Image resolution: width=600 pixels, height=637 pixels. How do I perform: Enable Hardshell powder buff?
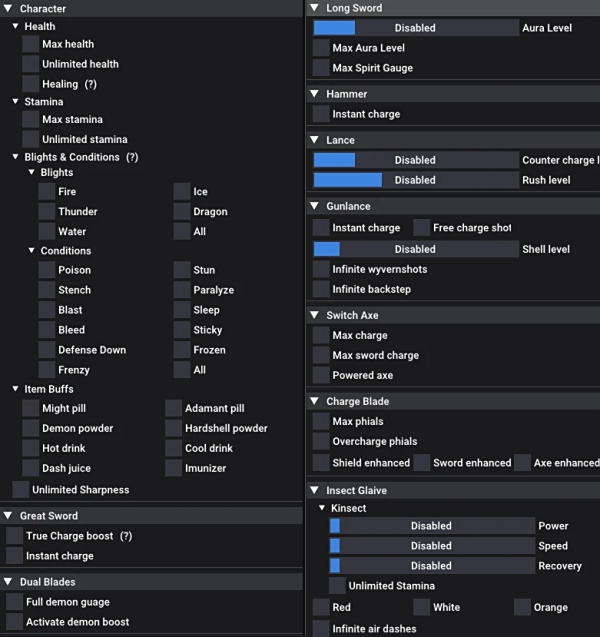click(x=173, y=428)
